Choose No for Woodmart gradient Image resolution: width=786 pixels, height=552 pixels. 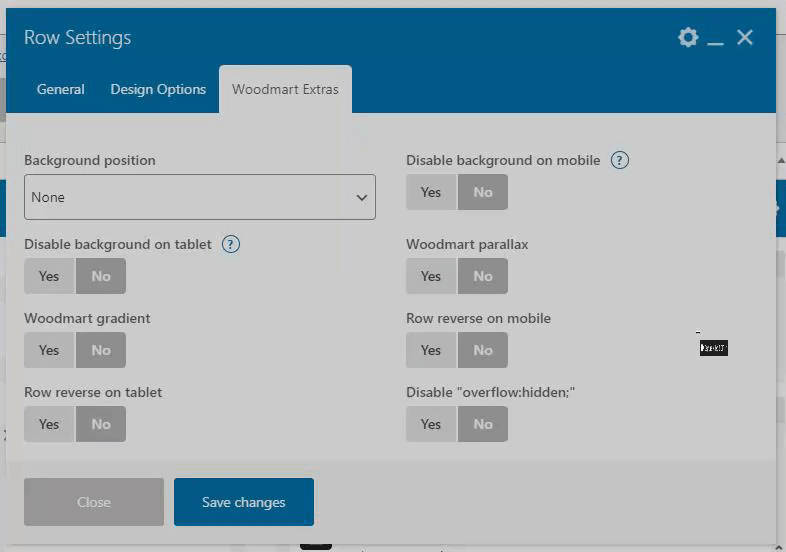tap(101, 350)
